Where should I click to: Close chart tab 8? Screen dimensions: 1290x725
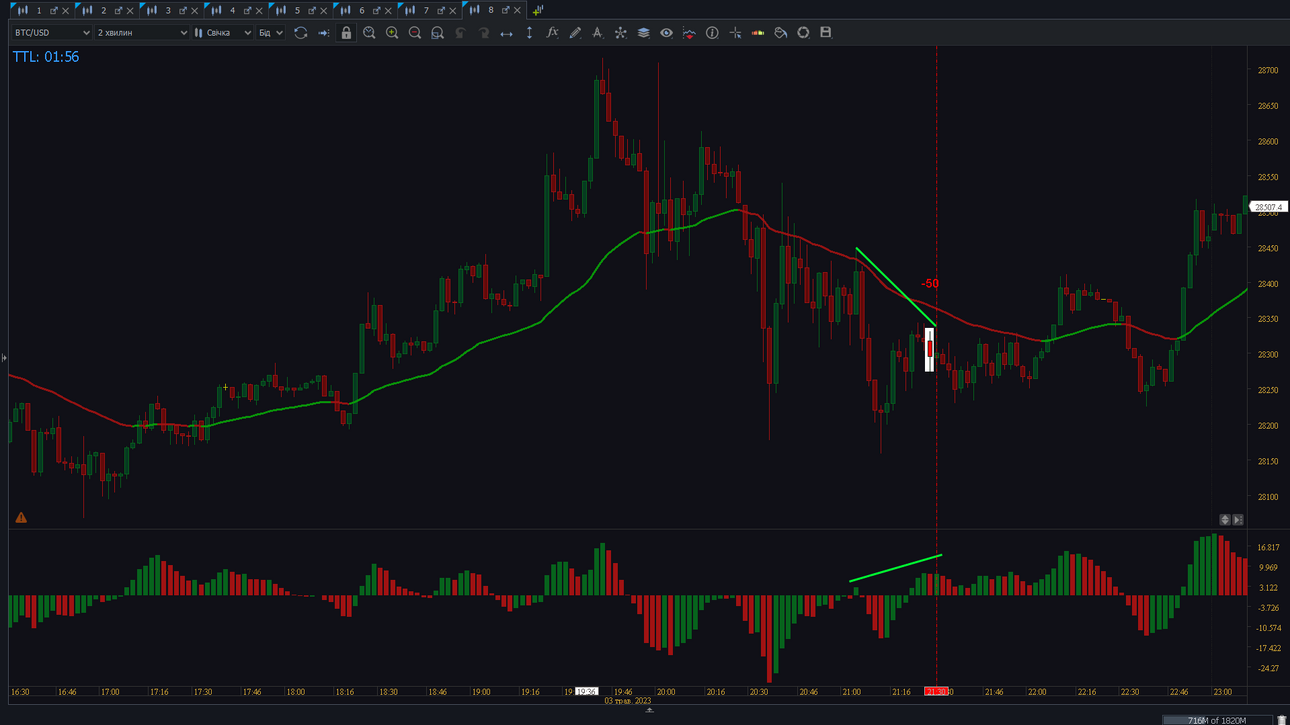coord(517,11)
